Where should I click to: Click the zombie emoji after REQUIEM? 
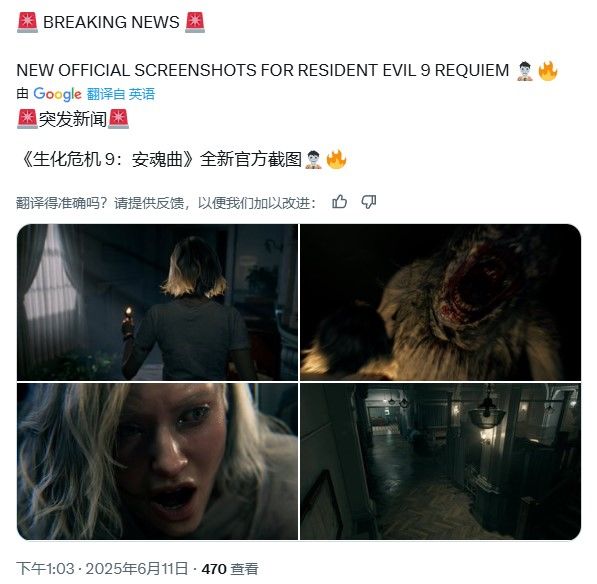525,70
